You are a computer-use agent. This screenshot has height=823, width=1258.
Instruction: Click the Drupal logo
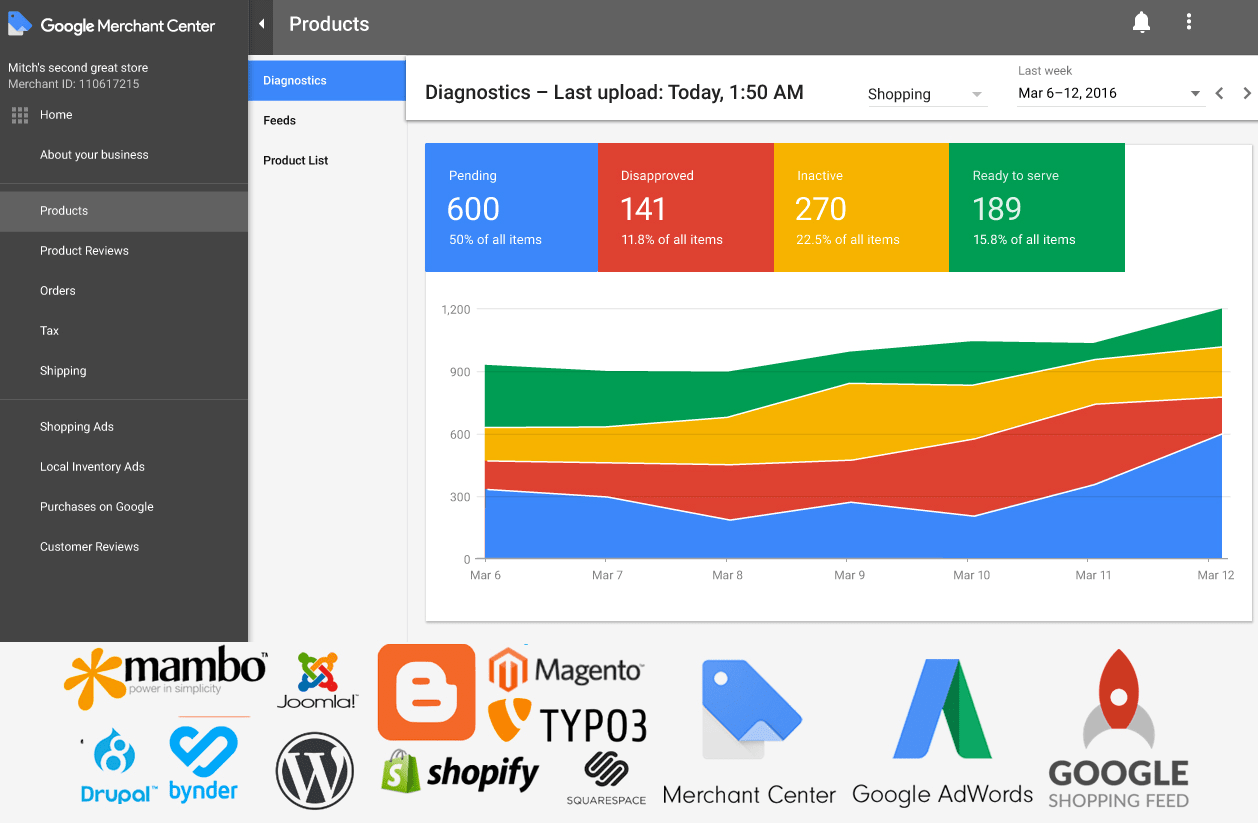coord(120,767)
